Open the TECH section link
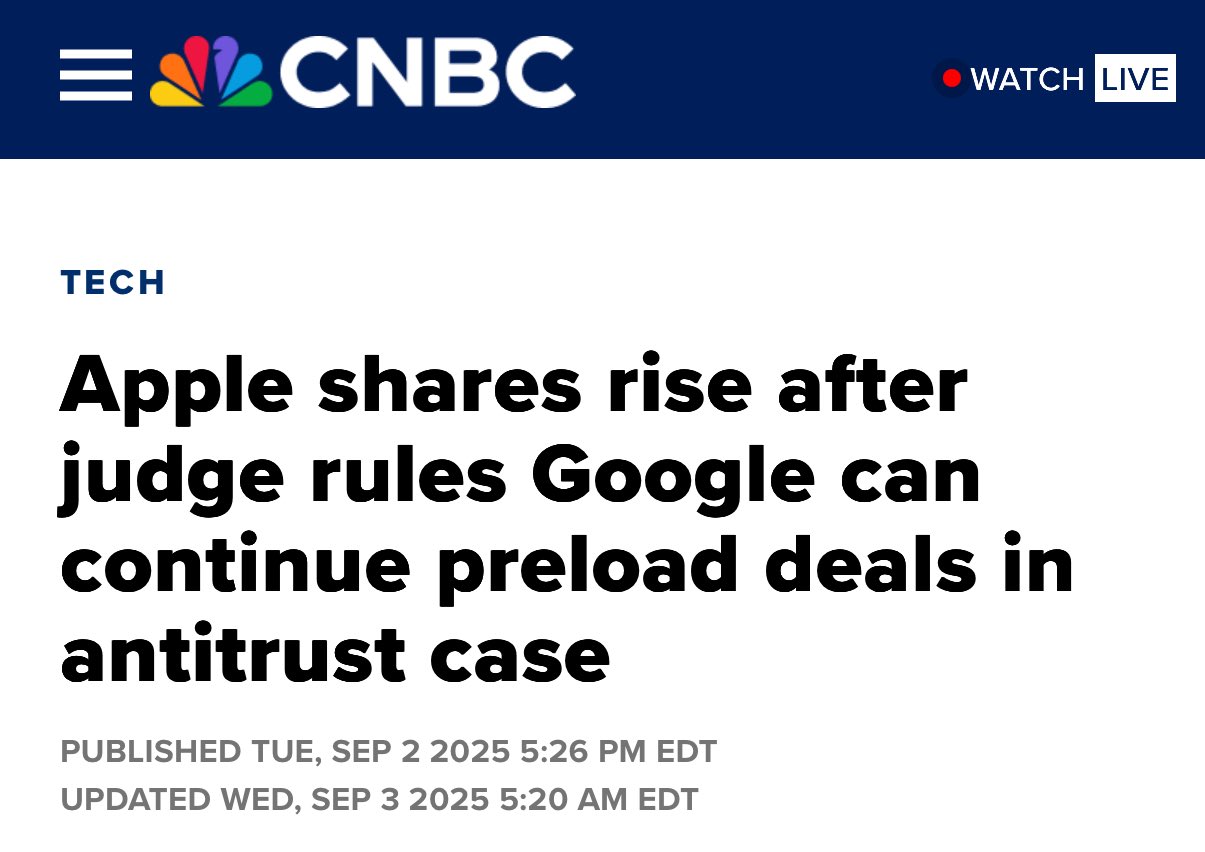1205x852 pixels. (x=113, y=283)
